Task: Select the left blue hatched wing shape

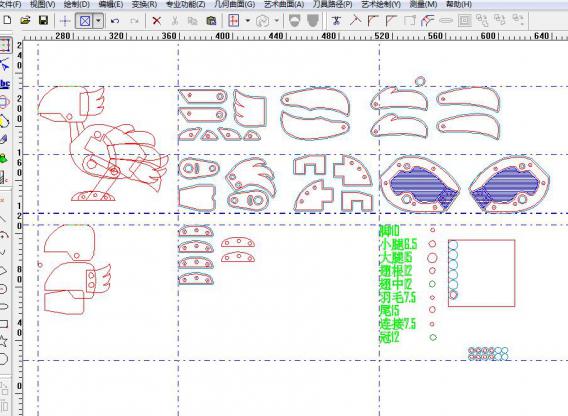Action: click(x=420, y=184)
